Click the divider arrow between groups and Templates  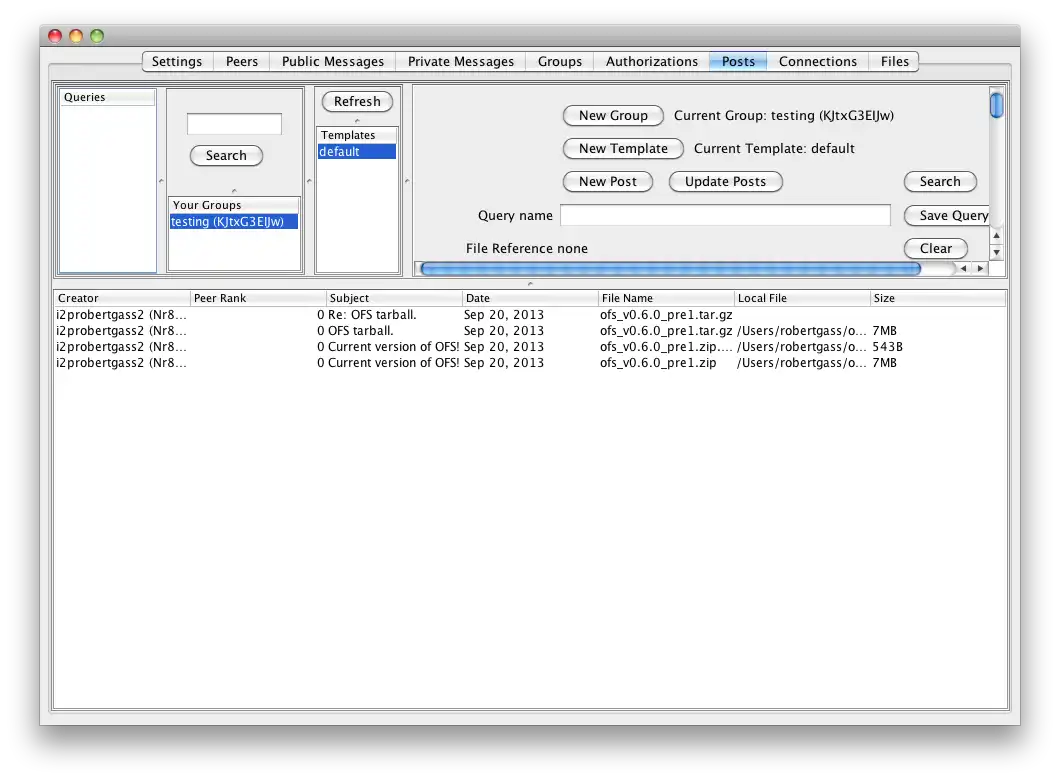[x=309, y=181]
